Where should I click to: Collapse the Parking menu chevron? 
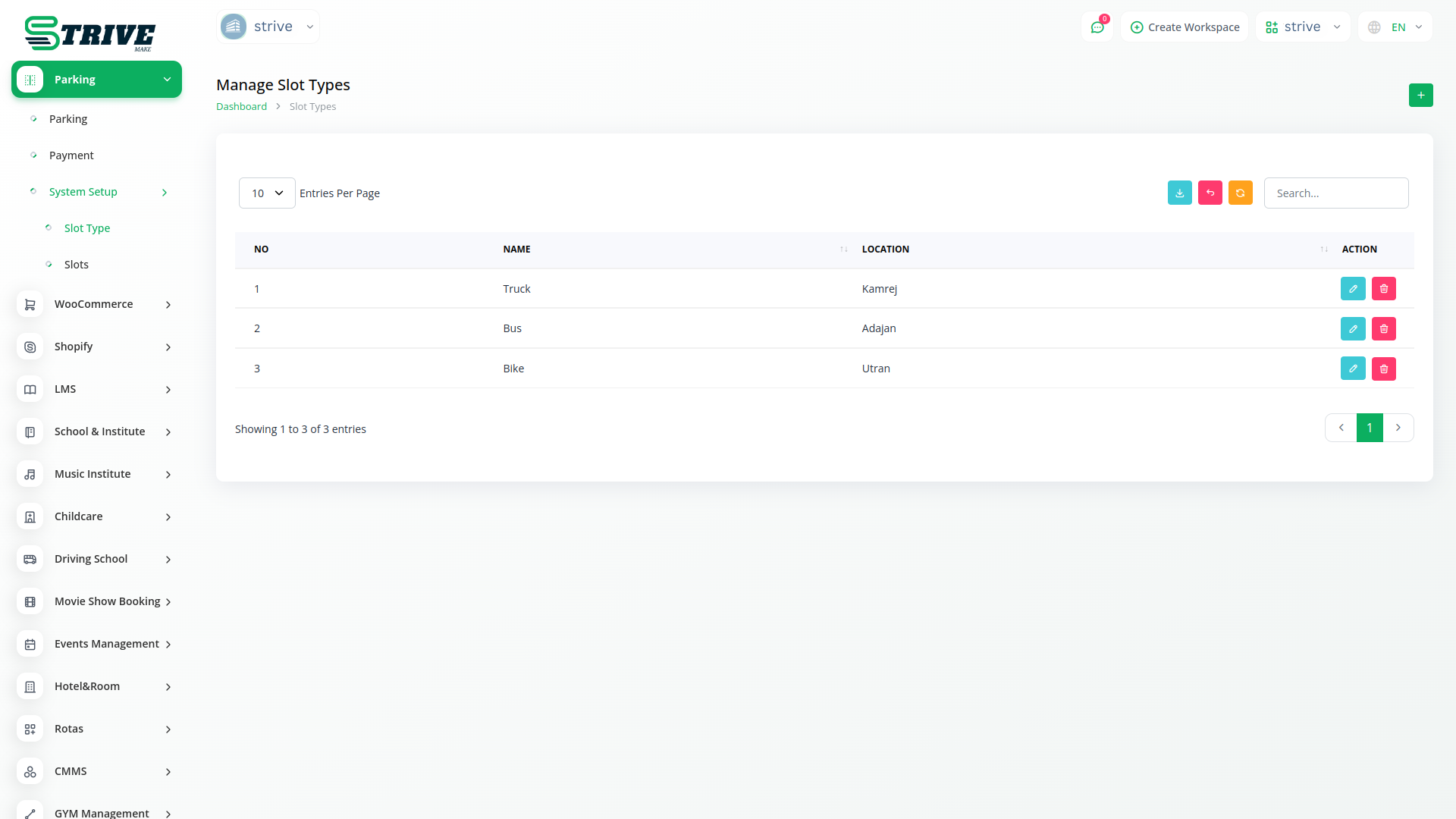[167, 80]
